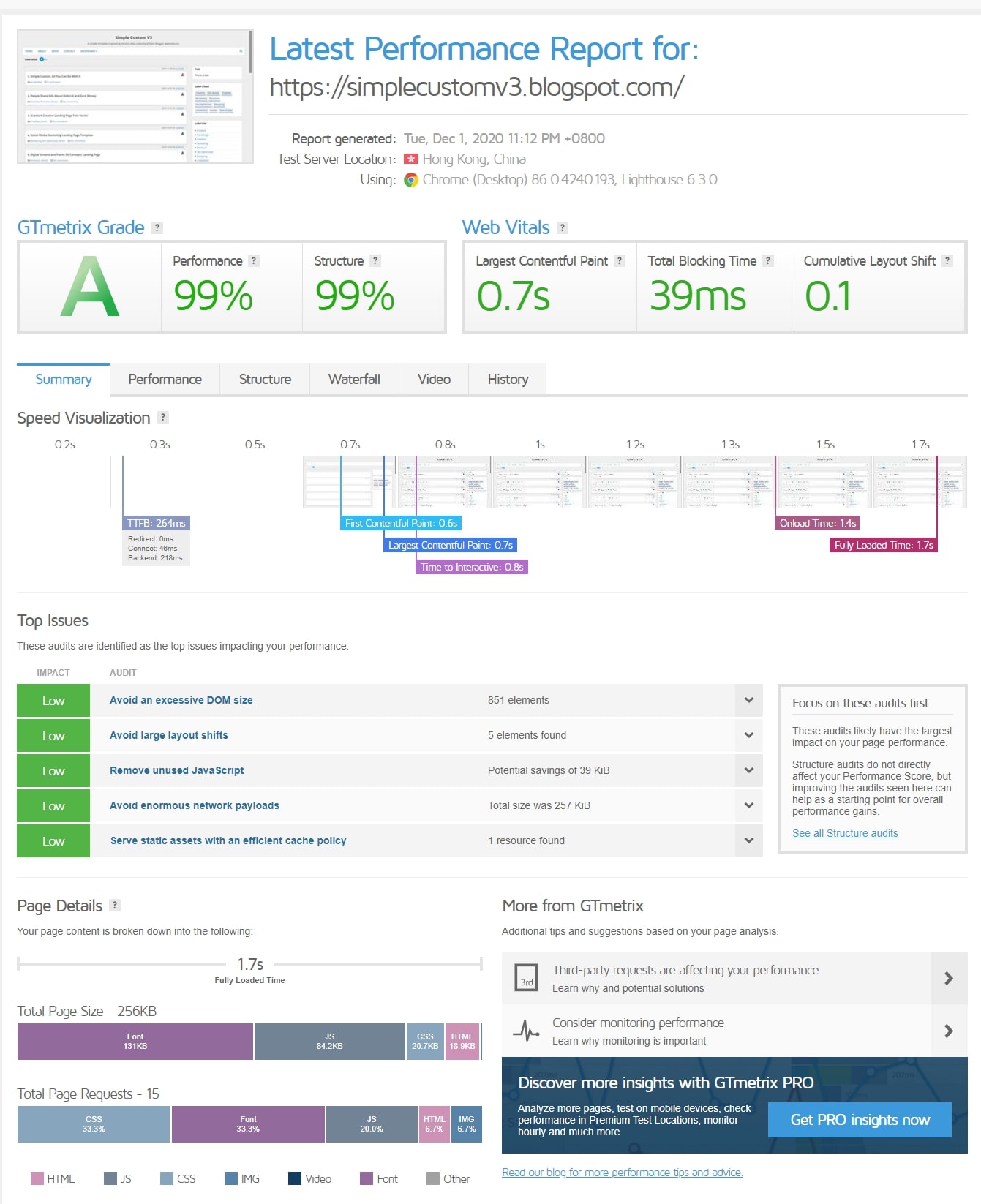The image size is (981, 1204).
Task: Open the blog performance tips link
Action: click(623, 1173)
